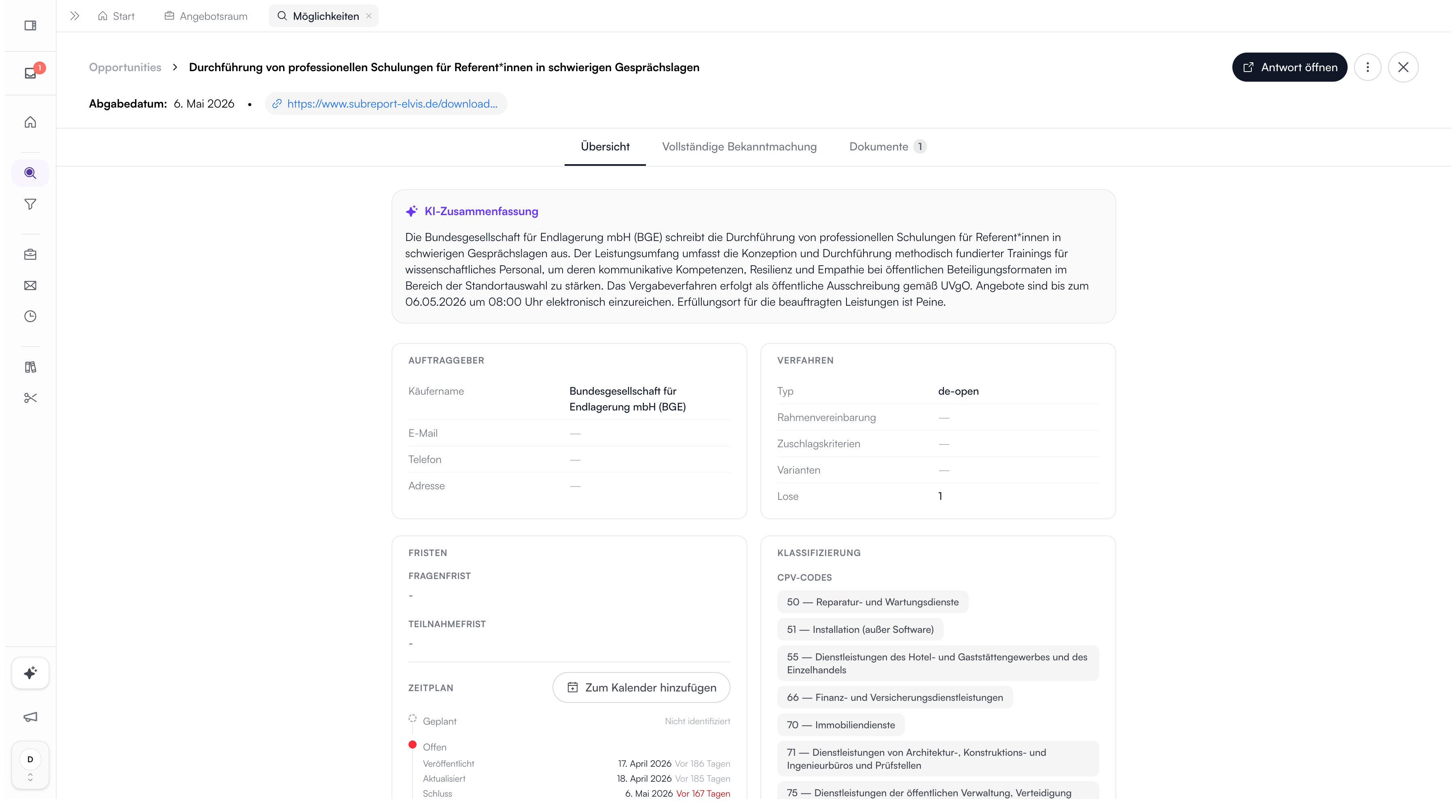This screenshot has height=812, width=1456.
Task: Expand the tab bar double-chevron
Action: (74, 16)
